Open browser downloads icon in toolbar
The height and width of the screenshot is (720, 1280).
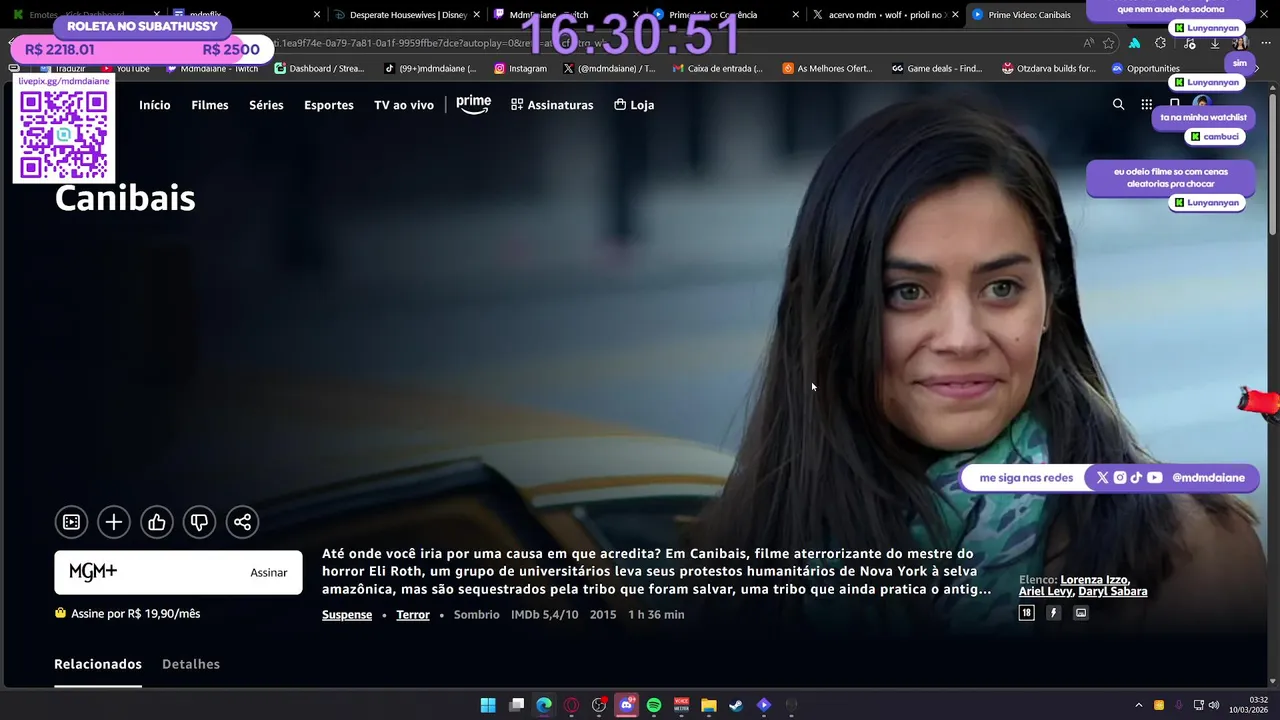coord(1214,43)
